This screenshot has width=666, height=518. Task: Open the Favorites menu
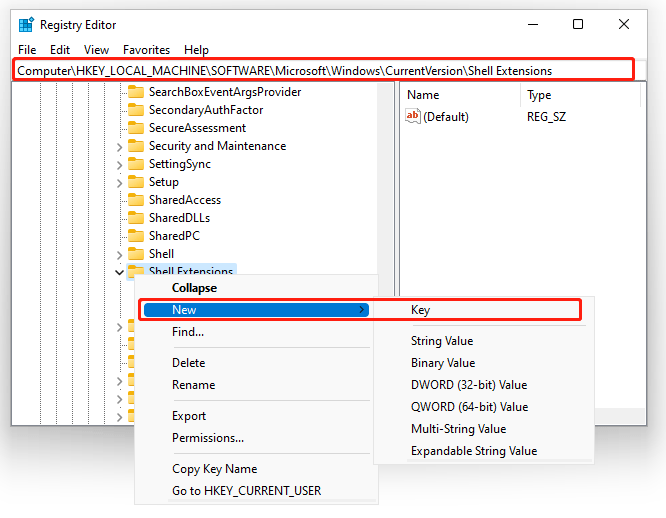pyautogui.click(x=147, y=50)
